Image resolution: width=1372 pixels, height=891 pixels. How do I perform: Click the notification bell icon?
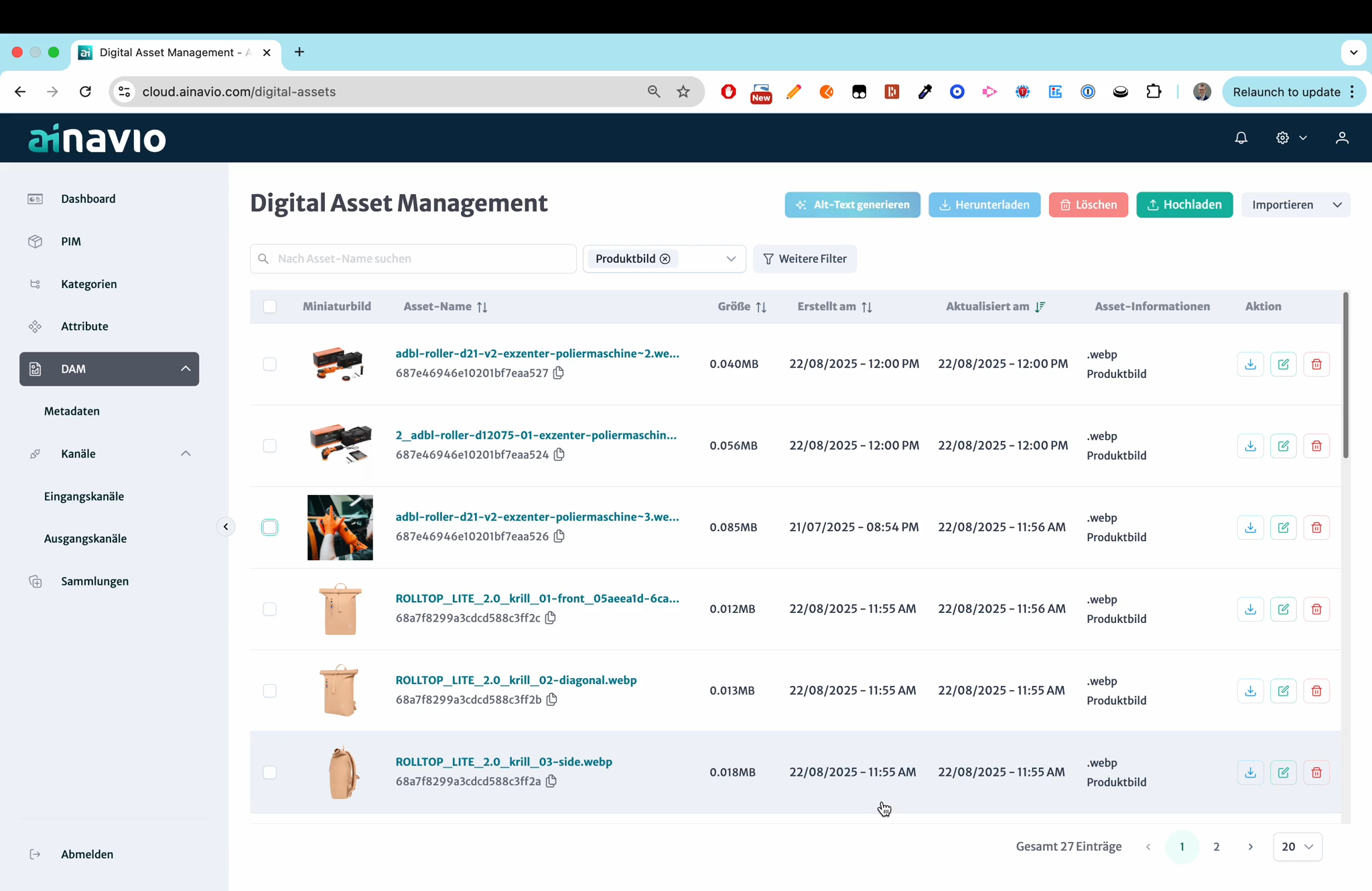click(x=1241, y=138)
